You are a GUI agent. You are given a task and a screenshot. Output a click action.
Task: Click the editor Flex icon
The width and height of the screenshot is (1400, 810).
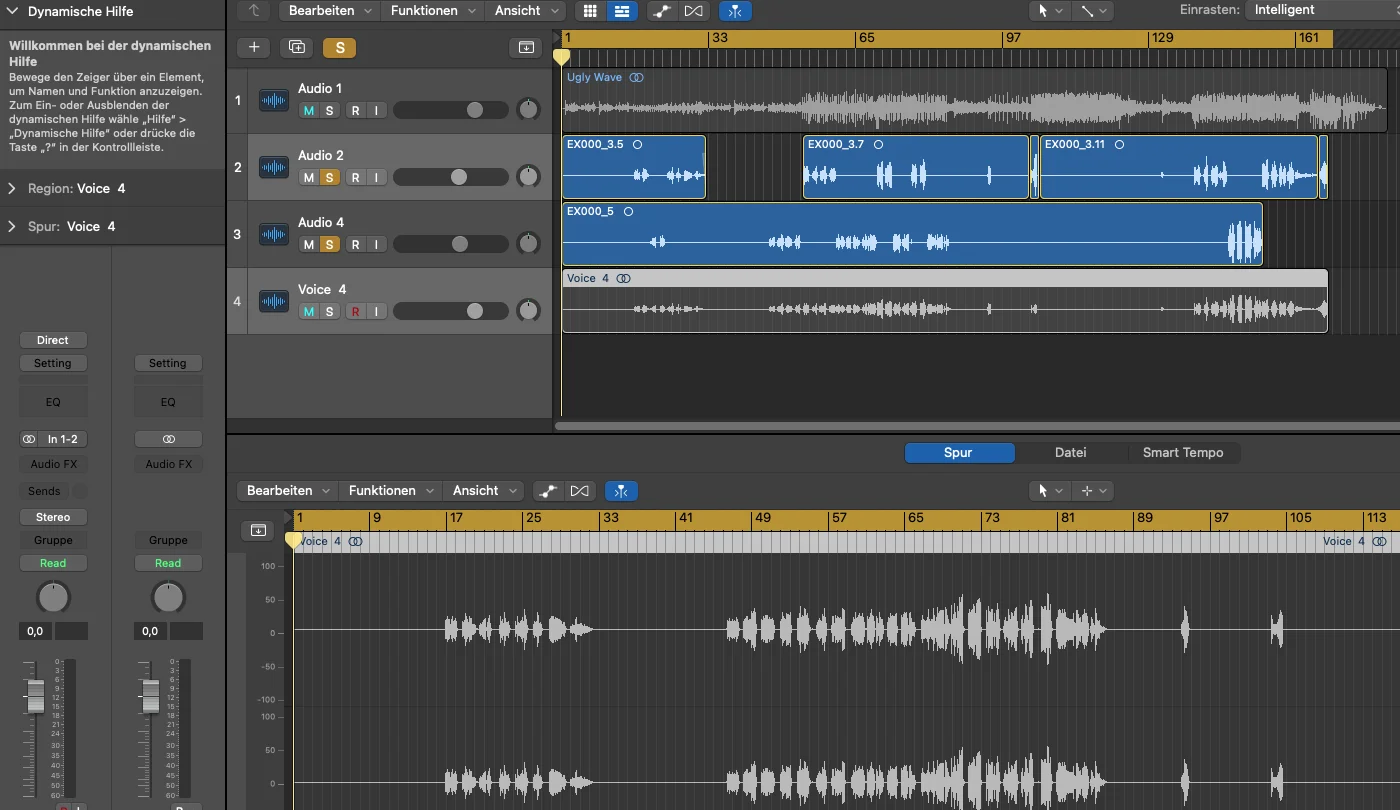click(x=579, y=491)
